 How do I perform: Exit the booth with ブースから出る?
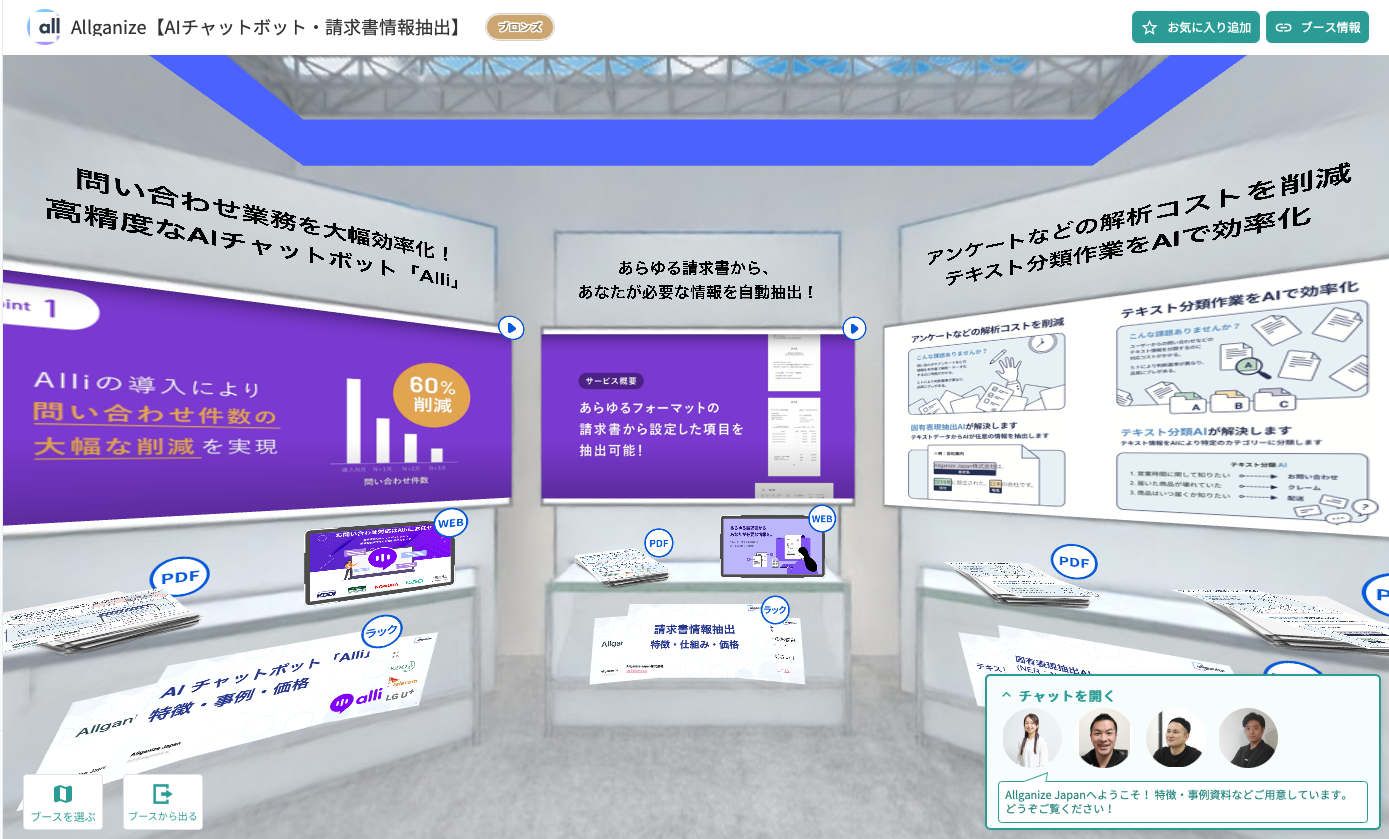[163, 802]
